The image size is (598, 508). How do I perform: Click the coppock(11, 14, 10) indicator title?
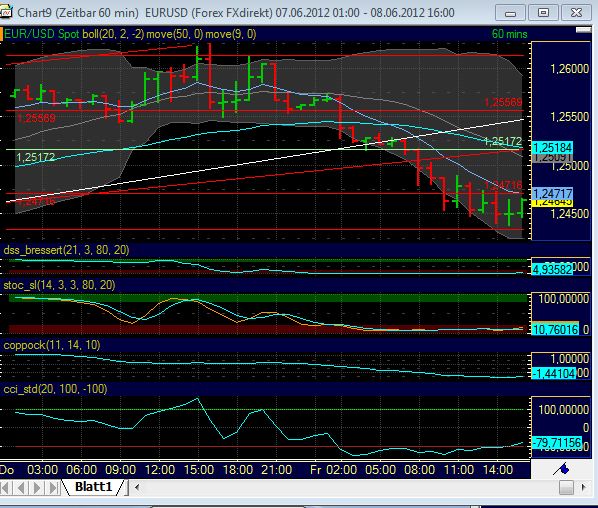pos(52,345)
